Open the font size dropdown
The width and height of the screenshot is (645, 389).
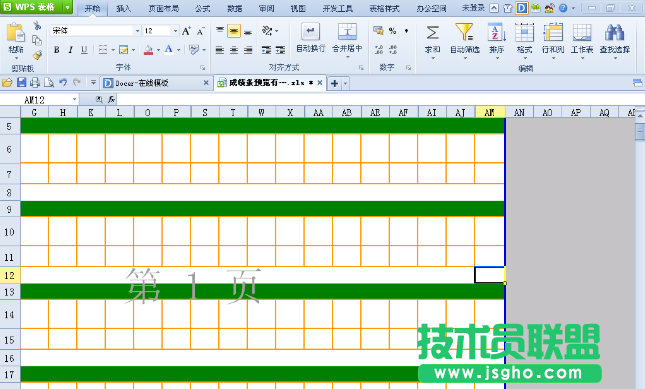point(175,31)
